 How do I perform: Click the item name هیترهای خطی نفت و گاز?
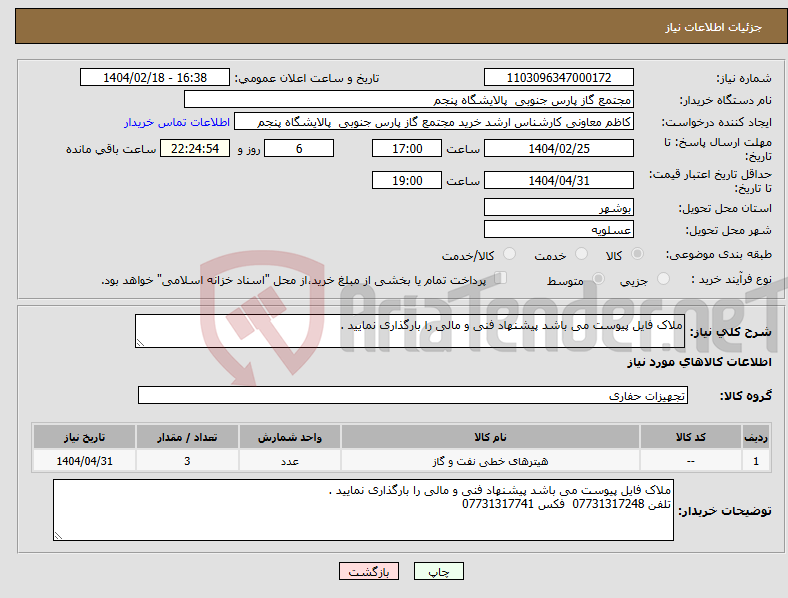[490, 461]
